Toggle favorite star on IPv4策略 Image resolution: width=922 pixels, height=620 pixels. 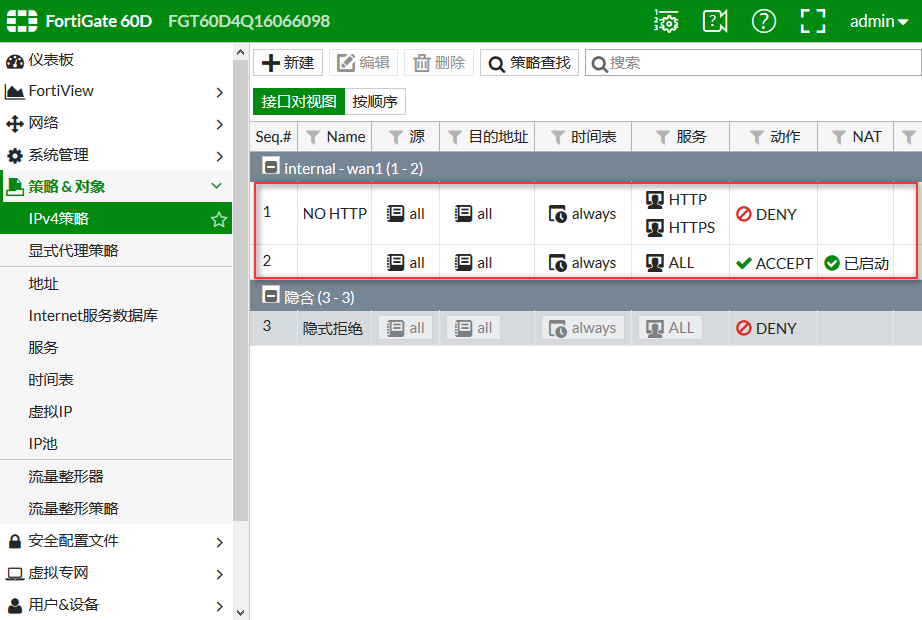point(219,219)
